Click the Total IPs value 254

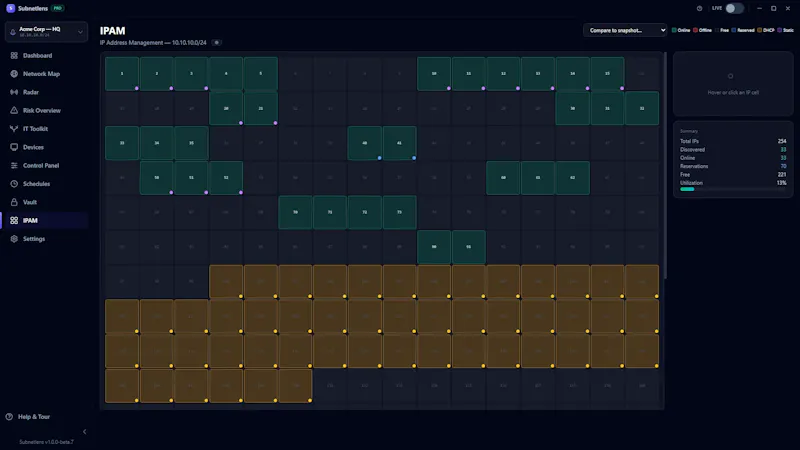click(x=782, y=141)
